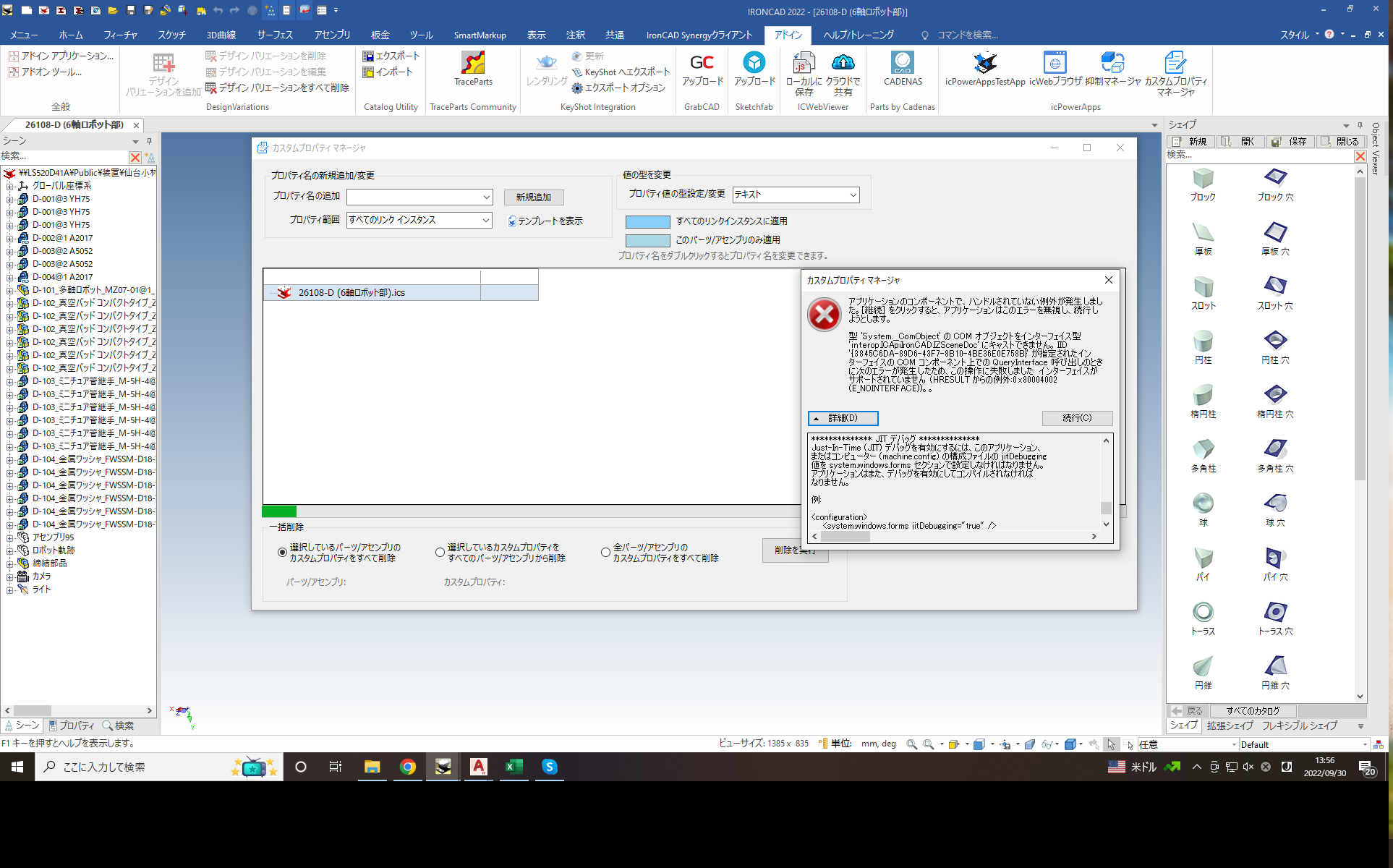The height and width of the screenshot is (868, 1393).
Task: Expand the アセンブリ95 tree node
Action: (9, 537)
